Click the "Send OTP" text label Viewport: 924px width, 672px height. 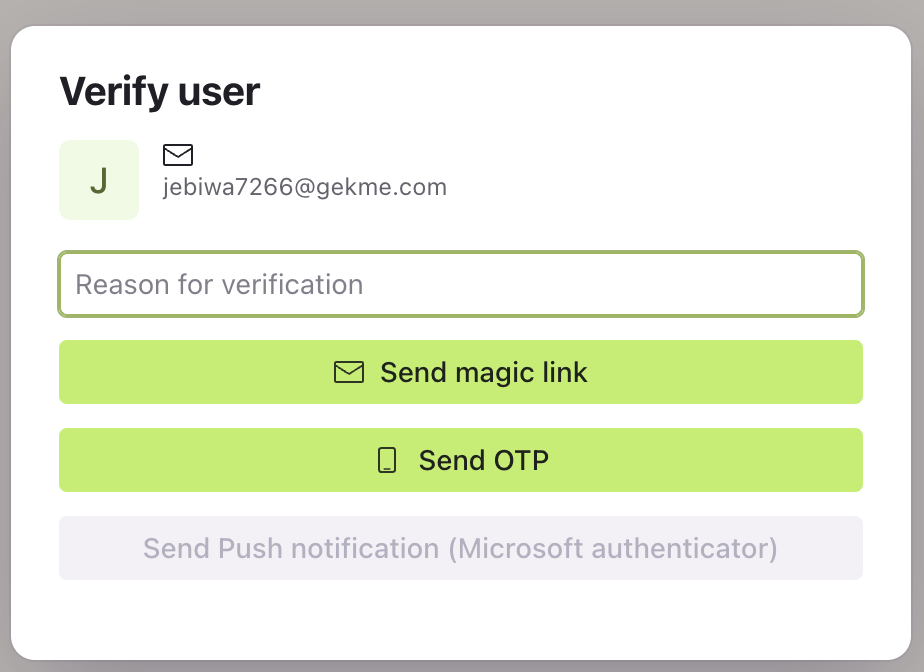click(x=484, y=461)
